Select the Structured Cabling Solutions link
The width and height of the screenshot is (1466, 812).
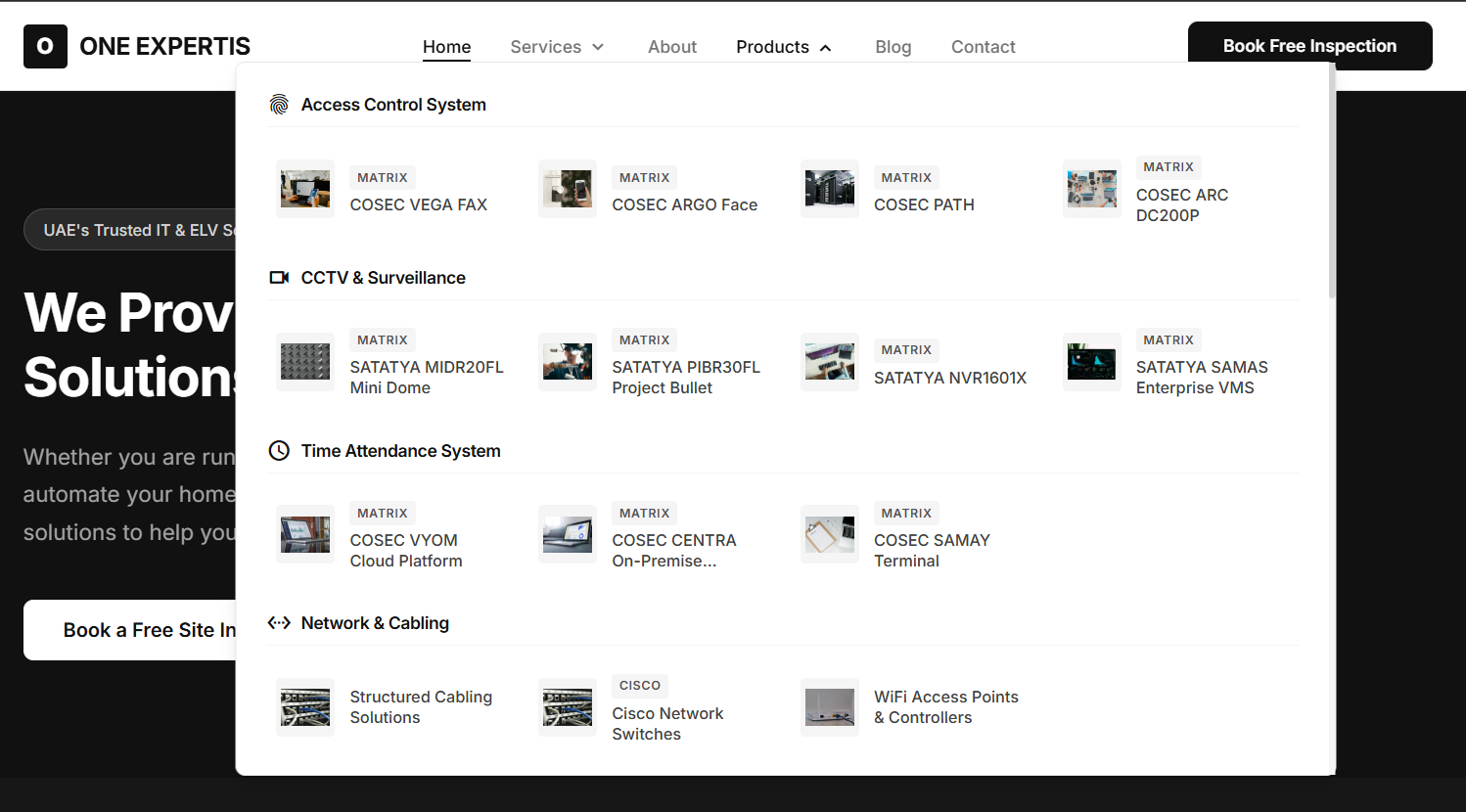click(x=421, y=707)
